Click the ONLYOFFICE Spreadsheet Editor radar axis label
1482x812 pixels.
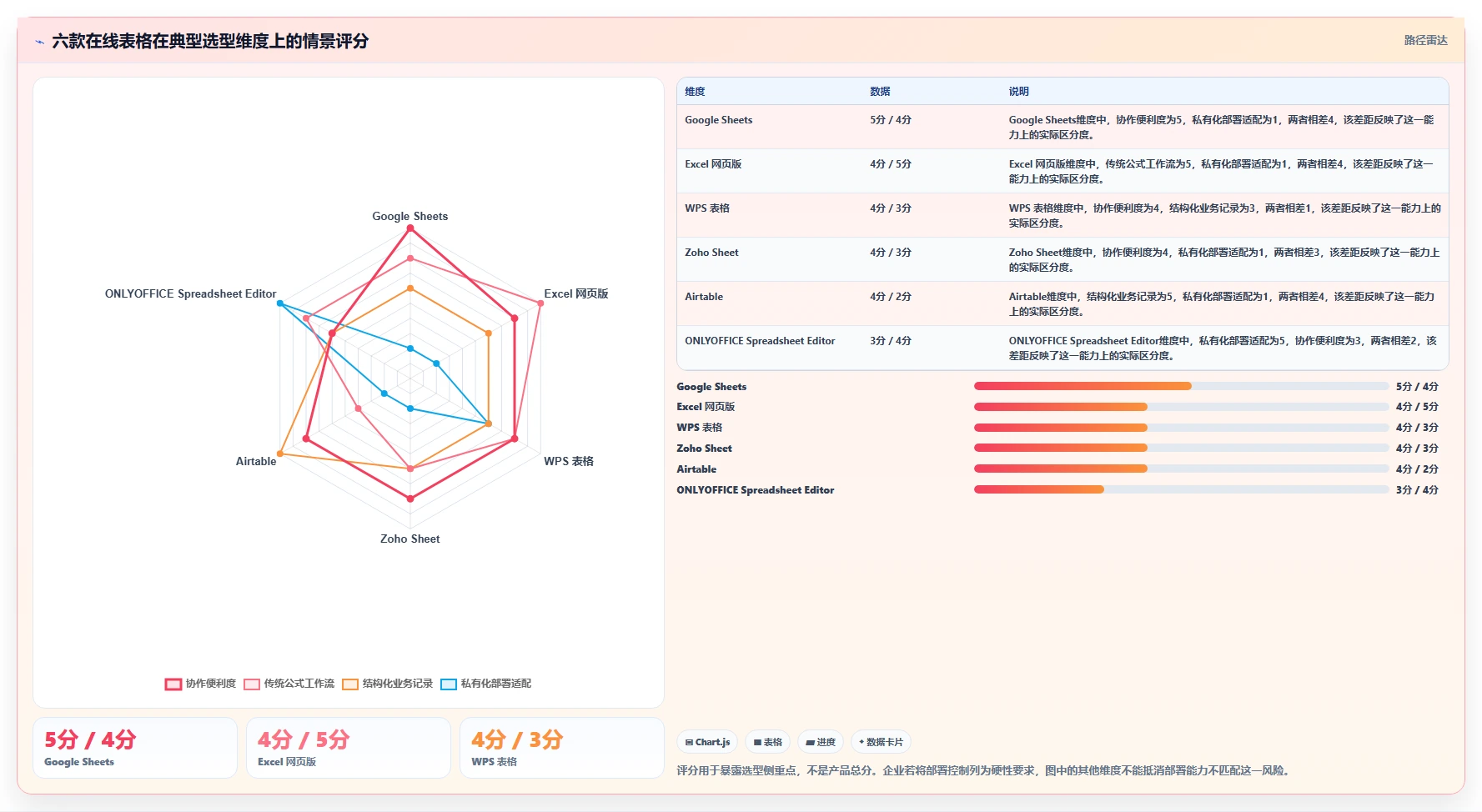190,293
